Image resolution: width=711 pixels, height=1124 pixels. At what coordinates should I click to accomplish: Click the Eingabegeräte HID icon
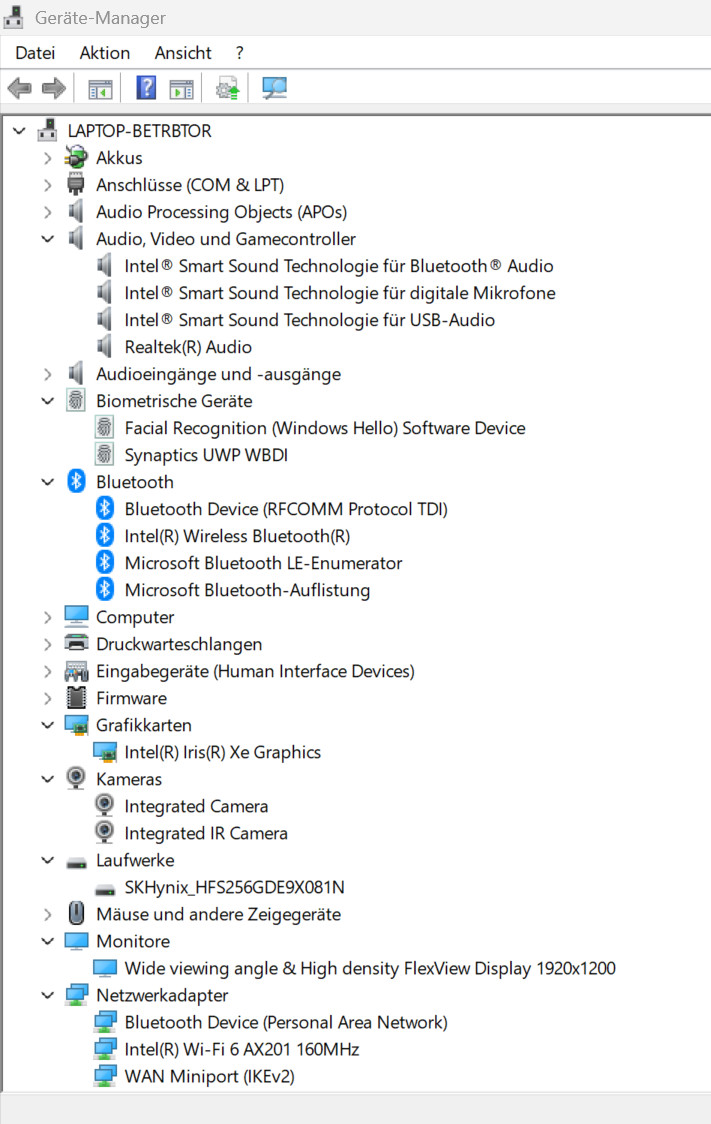[76, 671]
